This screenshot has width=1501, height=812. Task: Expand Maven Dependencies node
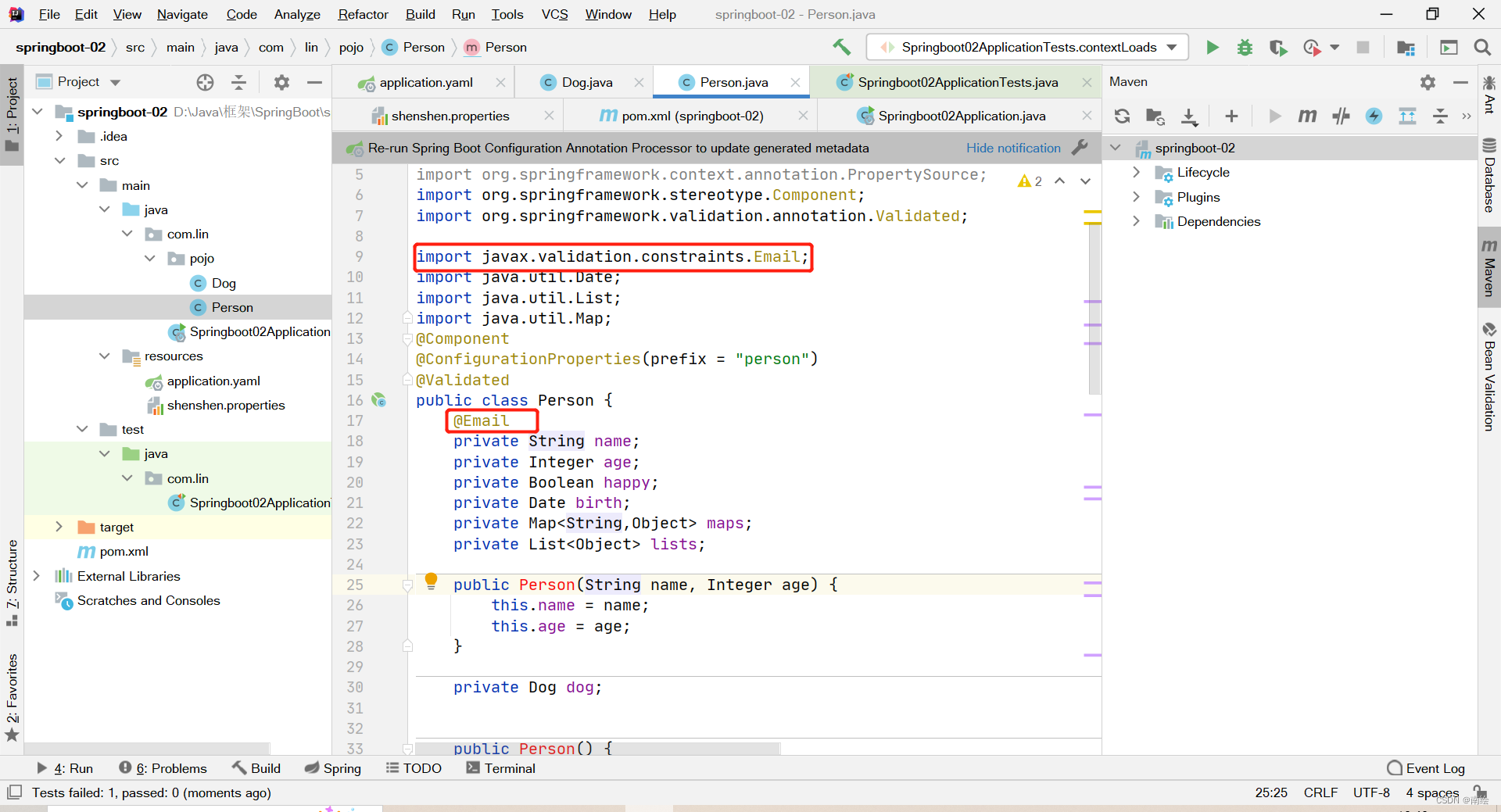pos(1137,221)
